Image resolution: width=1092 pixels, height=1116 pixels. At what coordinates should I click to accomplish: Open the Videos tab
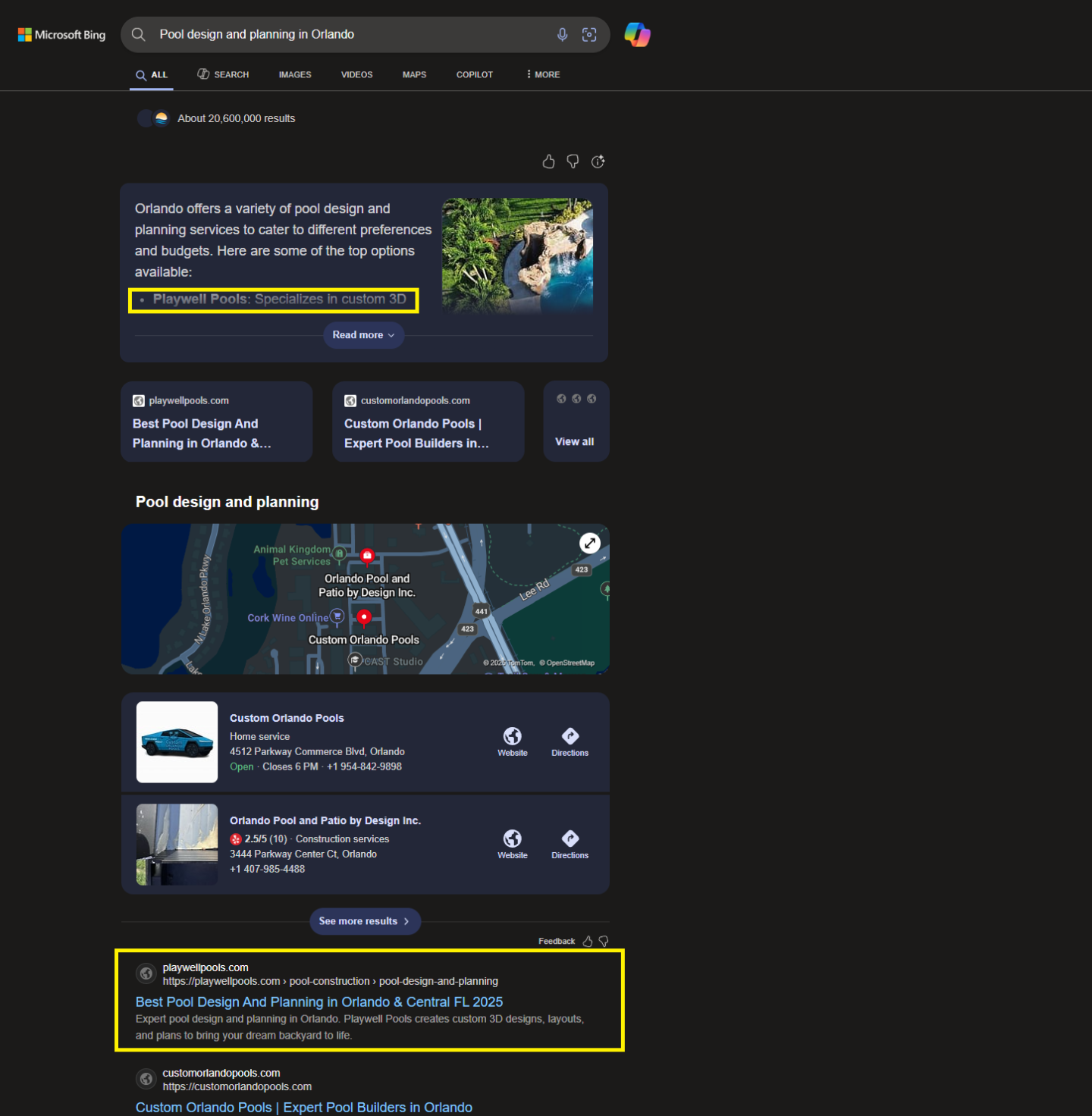tap(356, 75)
